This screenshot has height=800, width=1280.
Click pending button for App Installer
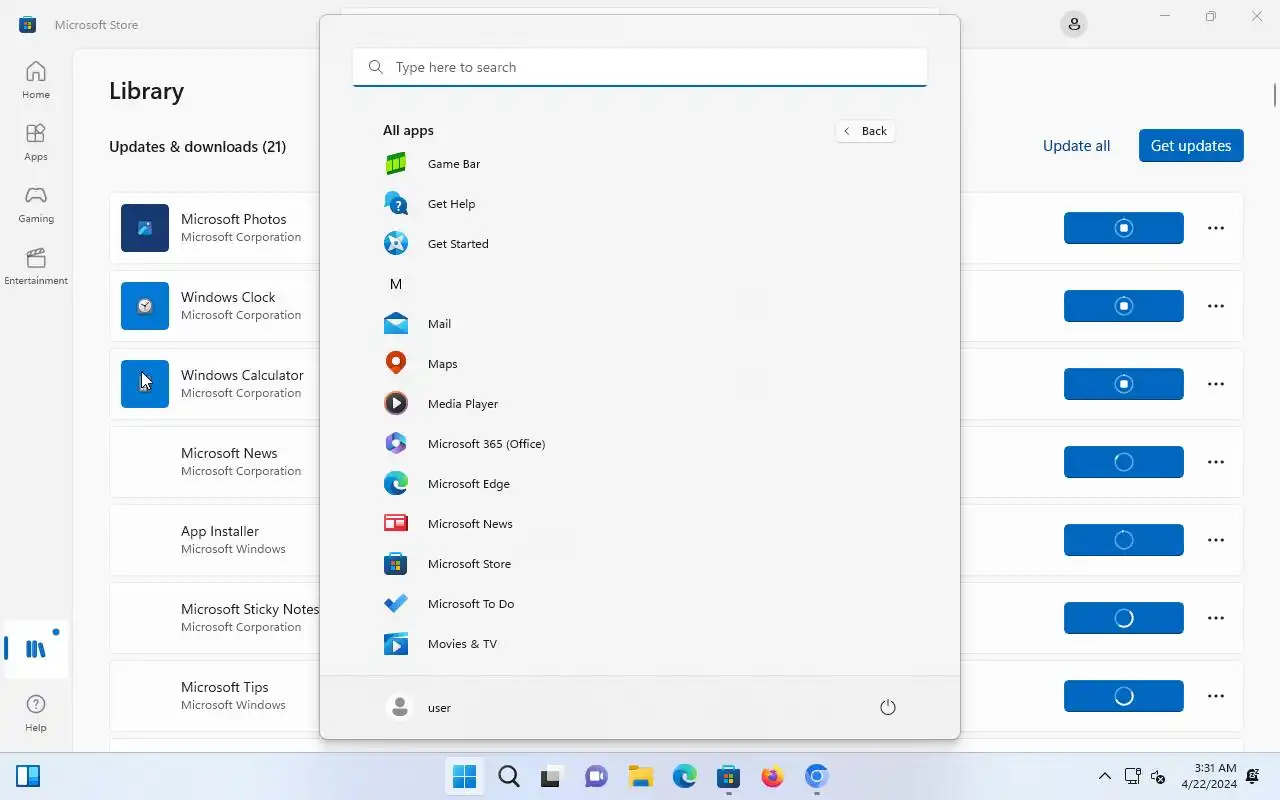pyautogui.click(x=1124, y=540)
